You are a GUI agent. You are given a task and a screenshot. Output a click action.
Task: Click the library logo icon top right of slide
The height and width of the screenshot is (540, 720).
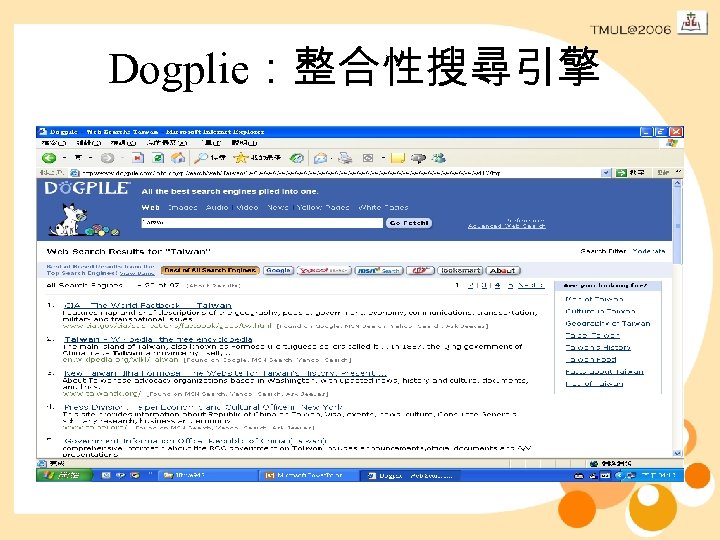tap(692, 22)
